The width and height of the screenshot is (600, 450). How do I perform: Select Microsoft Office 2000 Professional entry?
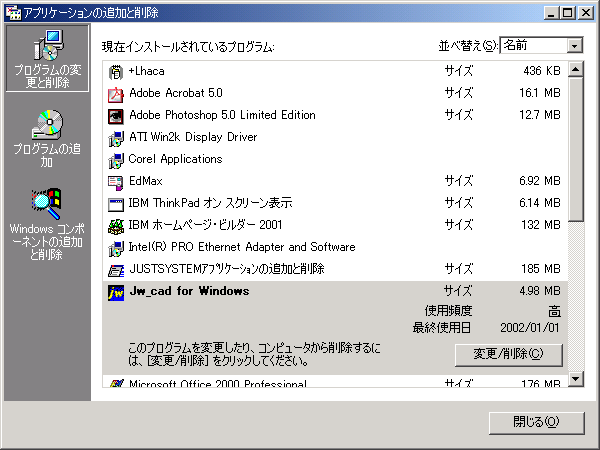(335, 382)
